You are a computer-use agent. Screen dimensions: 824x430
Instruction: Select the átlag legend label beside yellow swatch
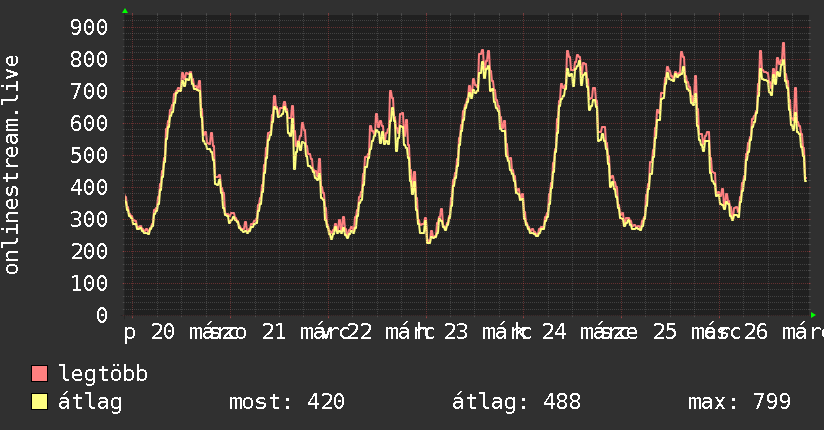[x=90, y=402]
